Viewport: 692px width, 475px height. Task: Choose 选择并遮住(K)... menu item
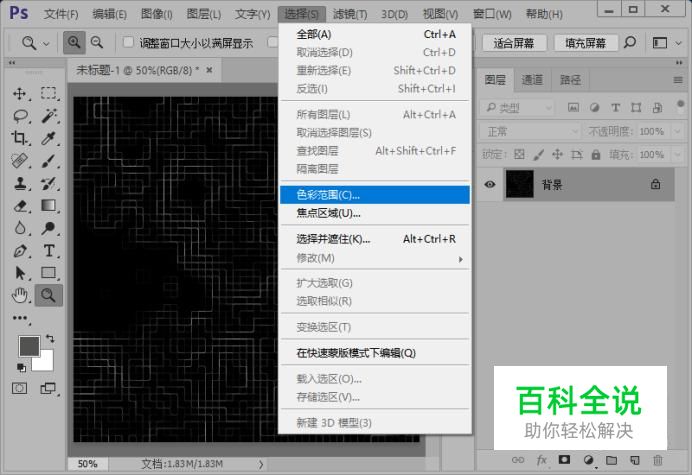tap(375, 239)
